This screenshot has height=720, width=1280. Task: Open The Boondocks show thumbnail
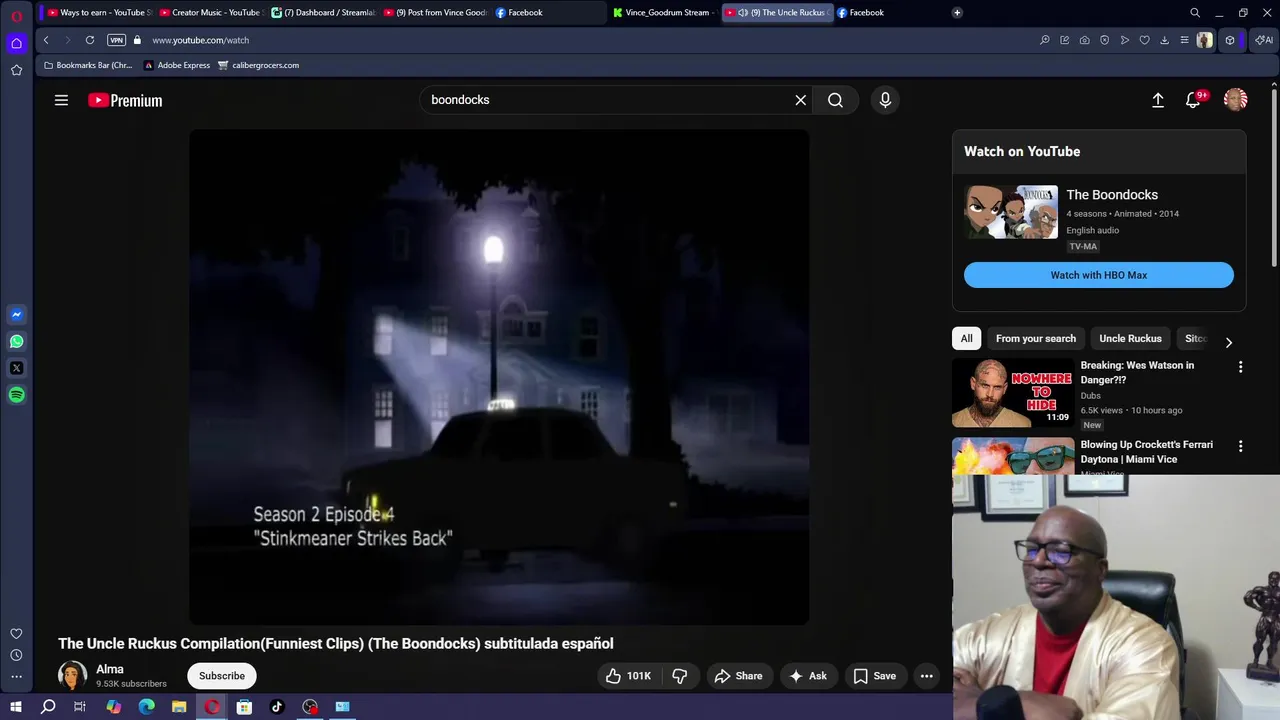point(1011,212)
